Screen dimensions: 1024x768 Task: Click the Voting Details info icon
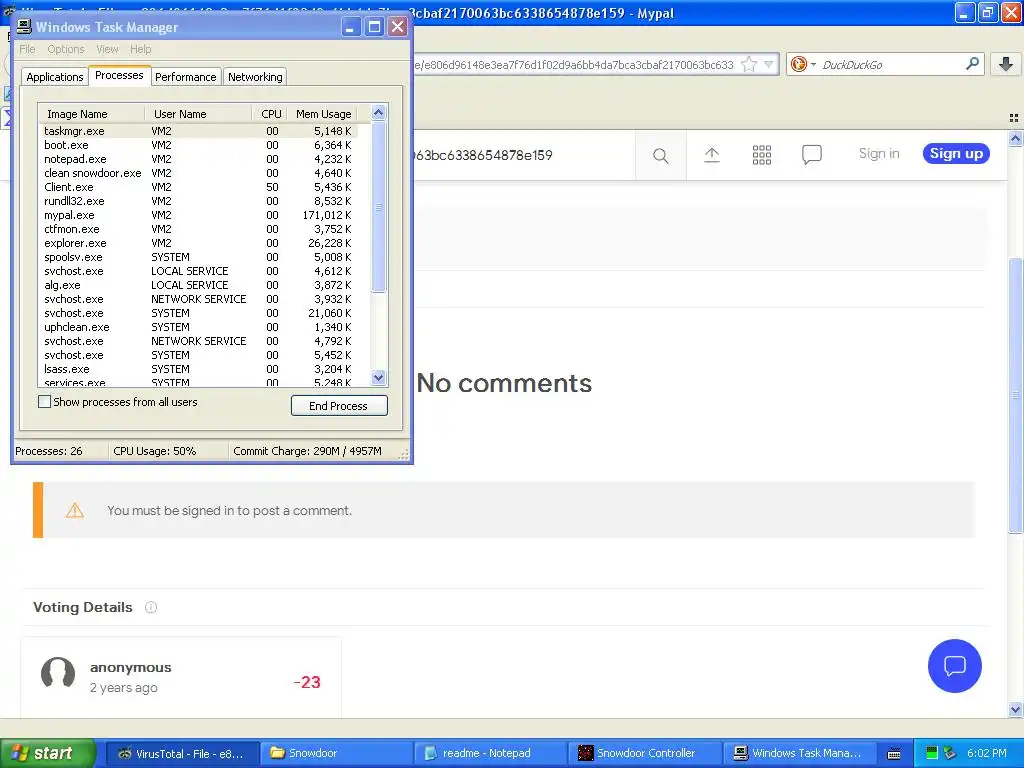151,607
